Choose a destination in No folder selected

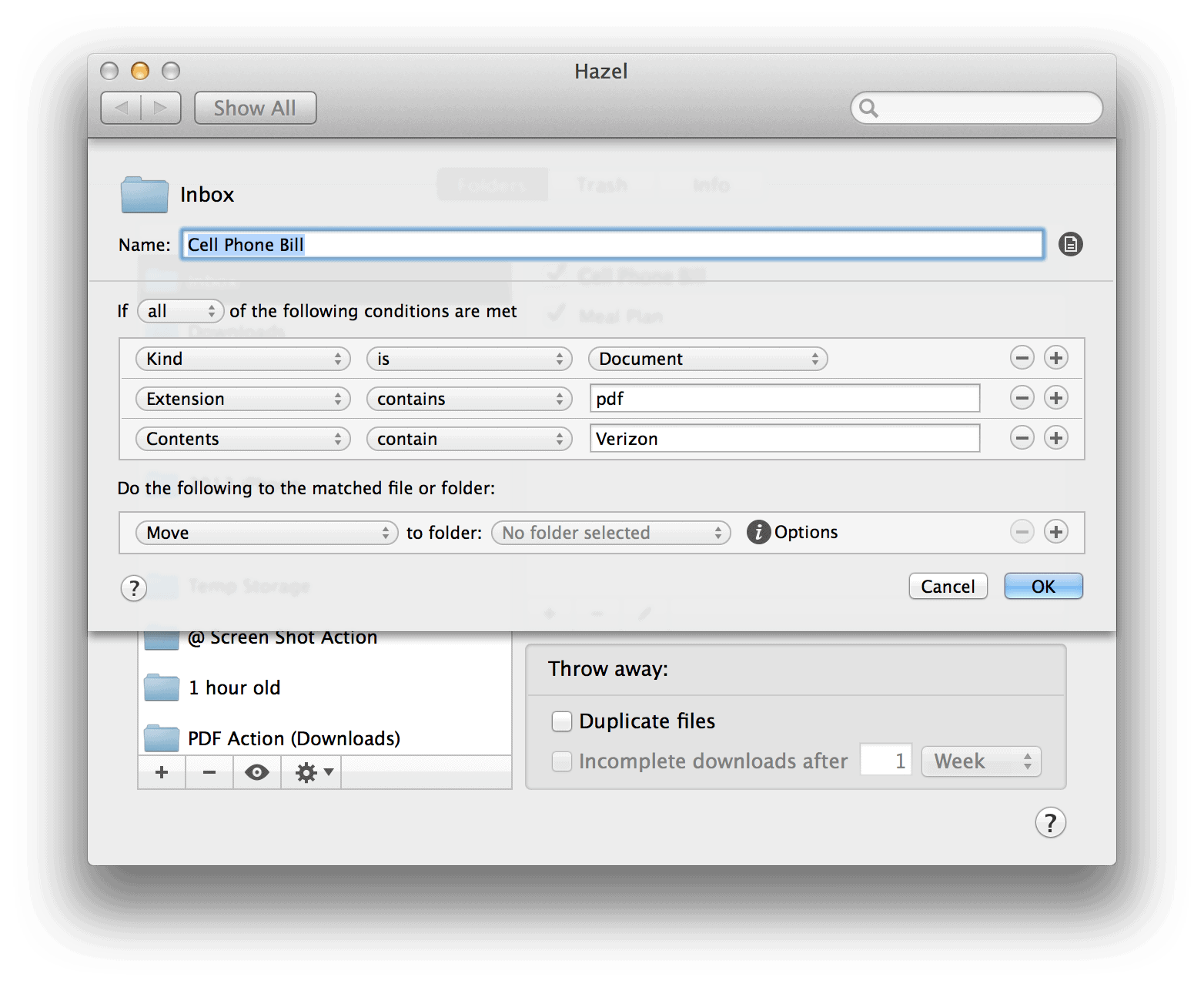click(x=611, y=533)
